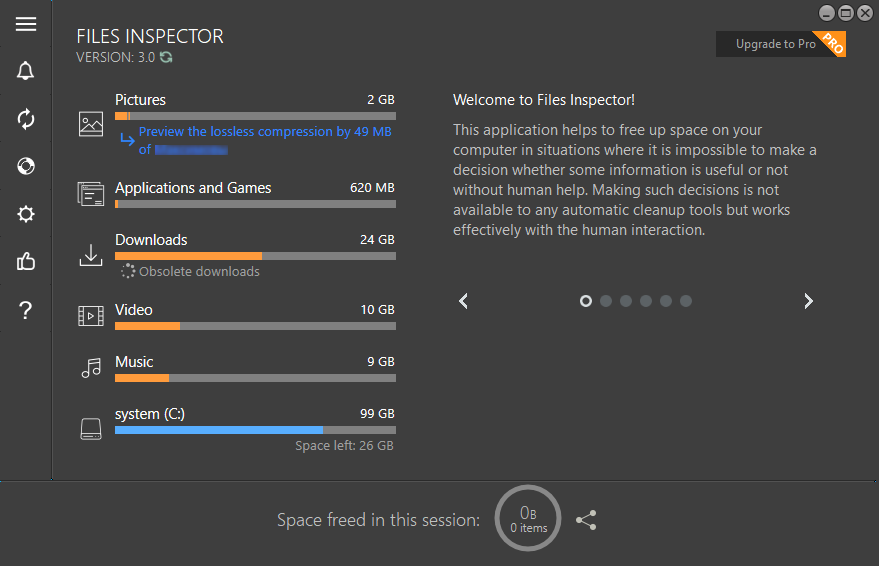Go to previous welcome slide arrow
Viewport: 879px width, 566px height.
(x=463, y=301)
